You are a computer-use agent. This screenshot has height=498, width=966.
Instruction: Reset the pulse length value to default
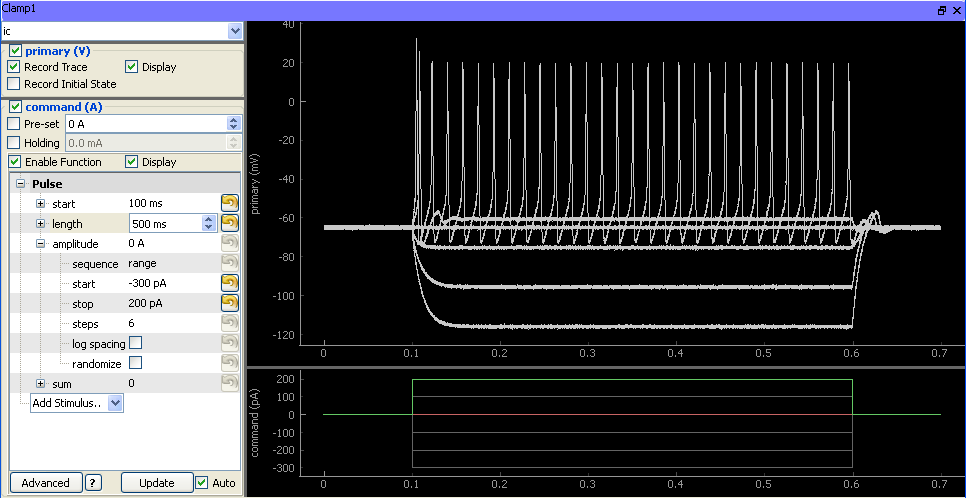(x=229, y=223)
